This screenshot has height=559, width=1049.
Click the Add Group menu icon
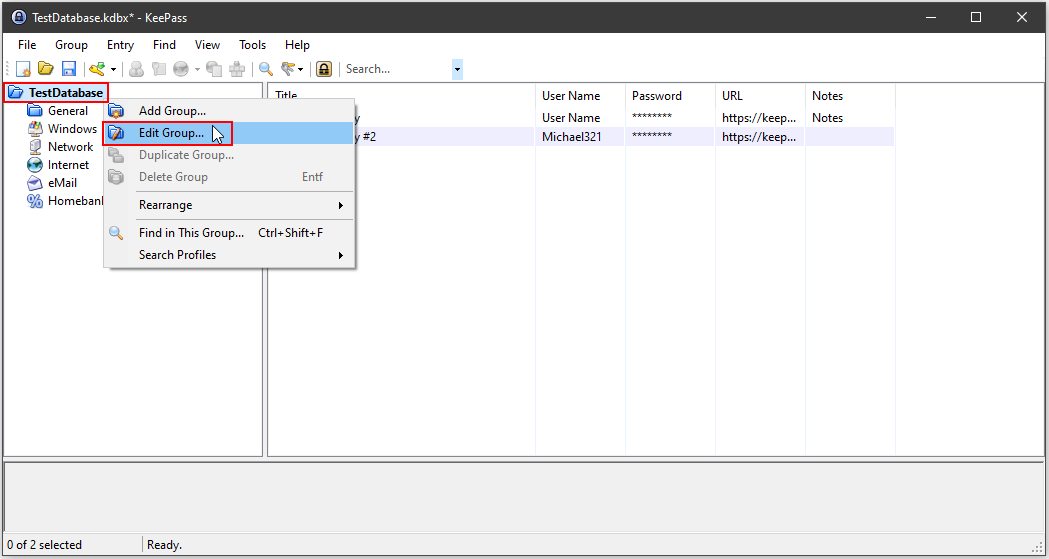[116, 111]
